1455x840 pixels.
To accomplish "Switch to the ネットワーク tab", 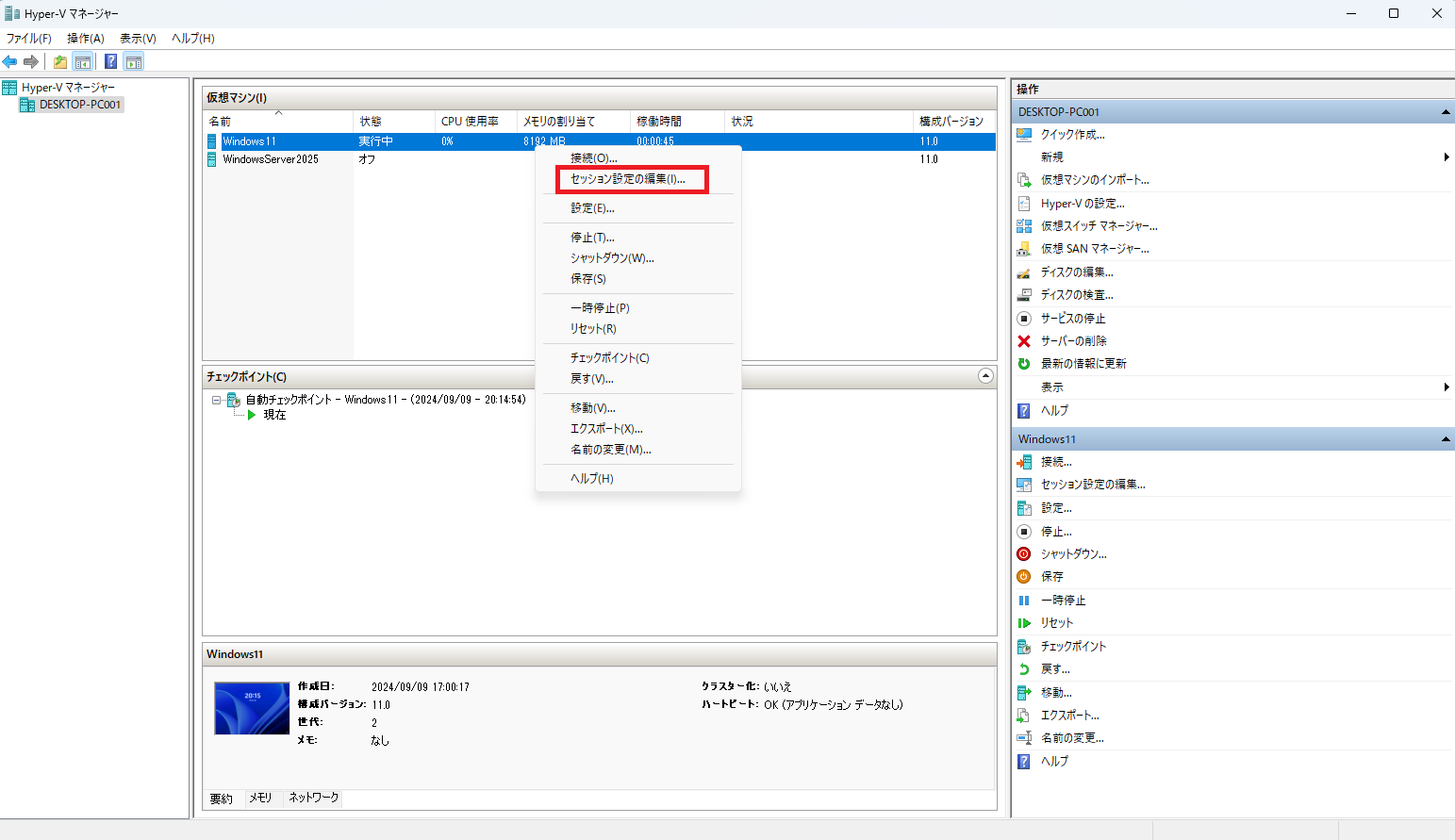I will click(314, 798).
